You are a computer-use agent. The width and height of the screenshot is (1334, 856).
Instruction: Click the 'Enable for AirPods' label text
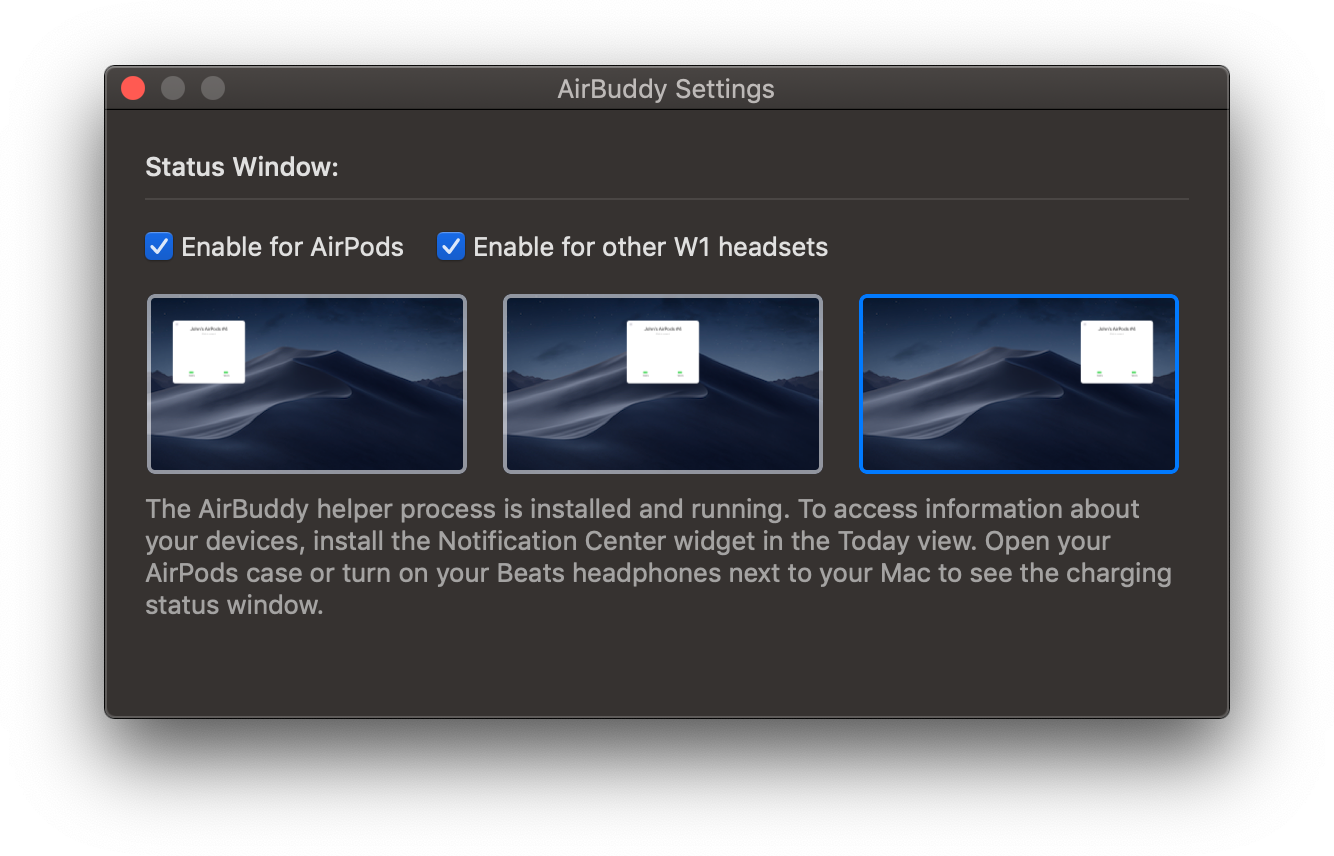[292, 247]
